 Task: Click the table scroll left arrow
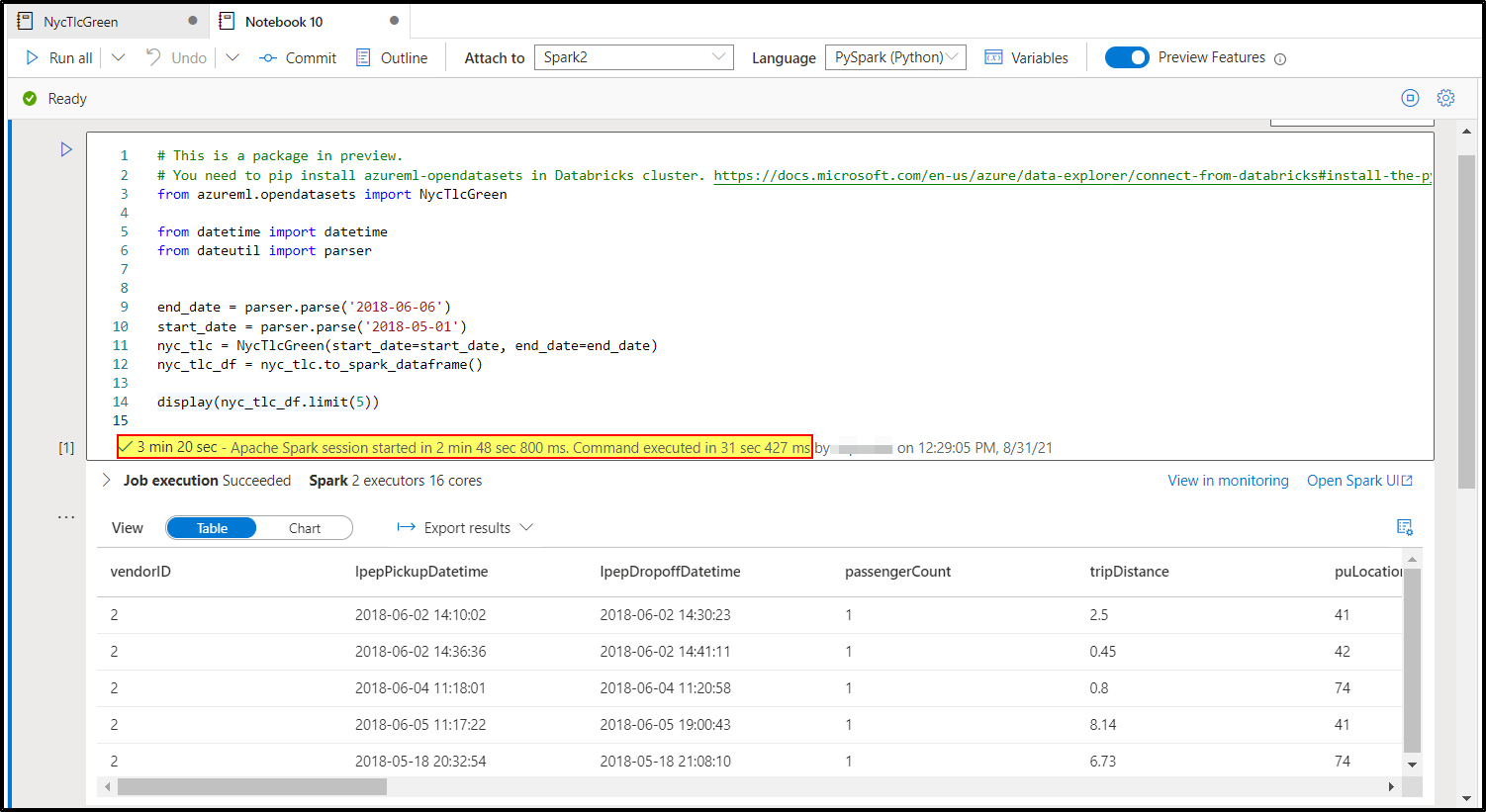click(107, 787)
